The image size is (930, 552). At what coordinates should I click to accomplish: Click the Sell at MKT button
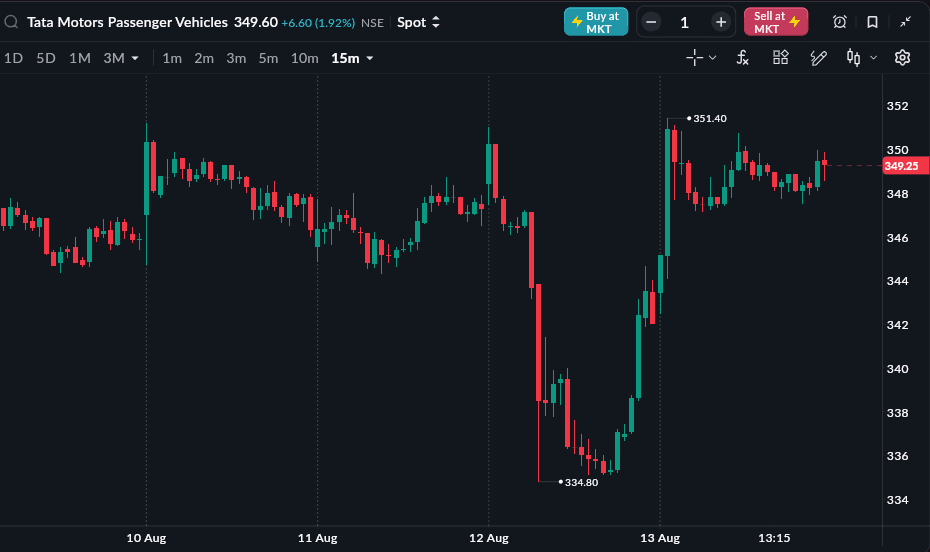tap(776, 22)
